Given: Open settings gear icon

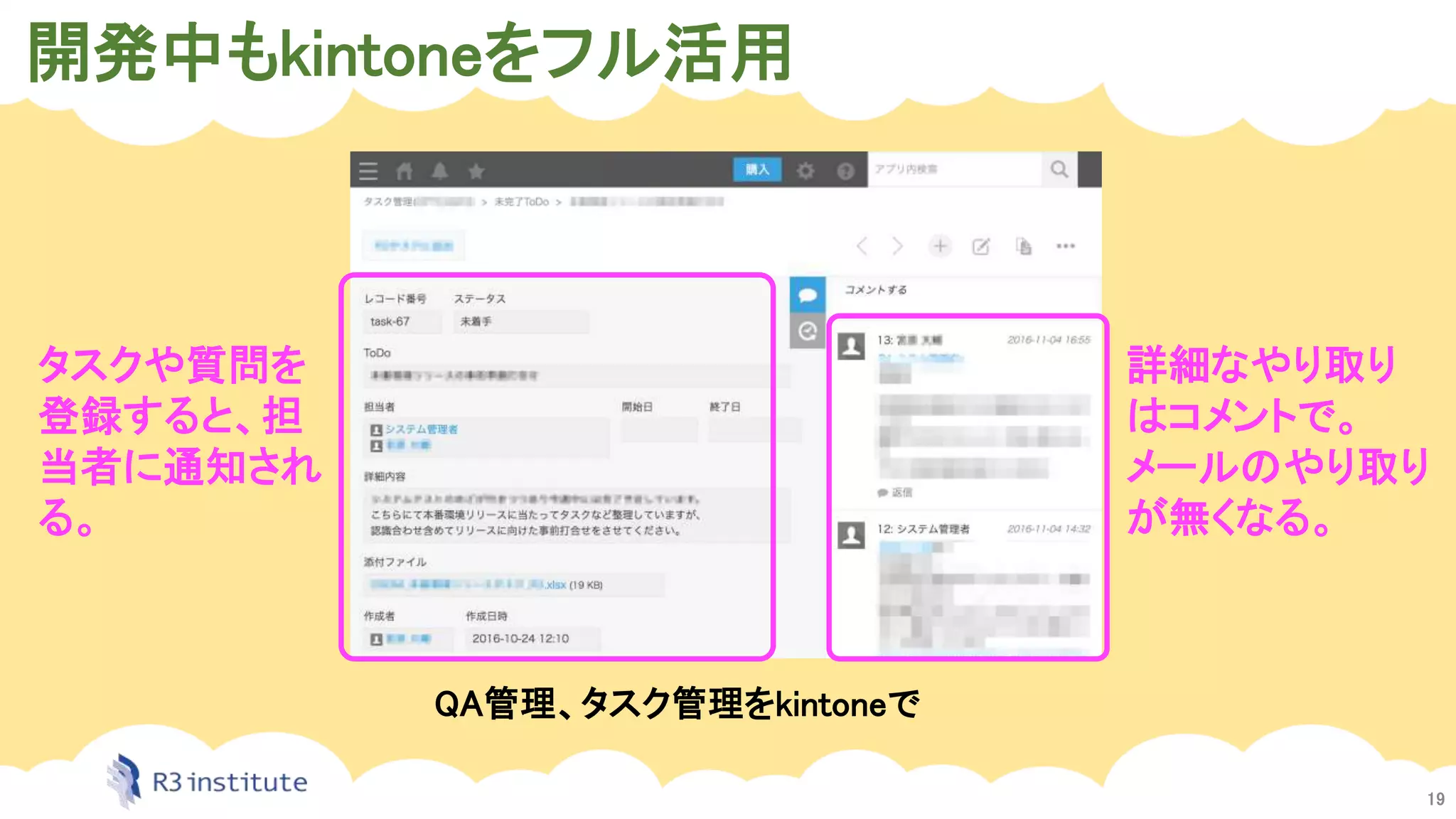Looking at the screenshot, I should 805,171.
